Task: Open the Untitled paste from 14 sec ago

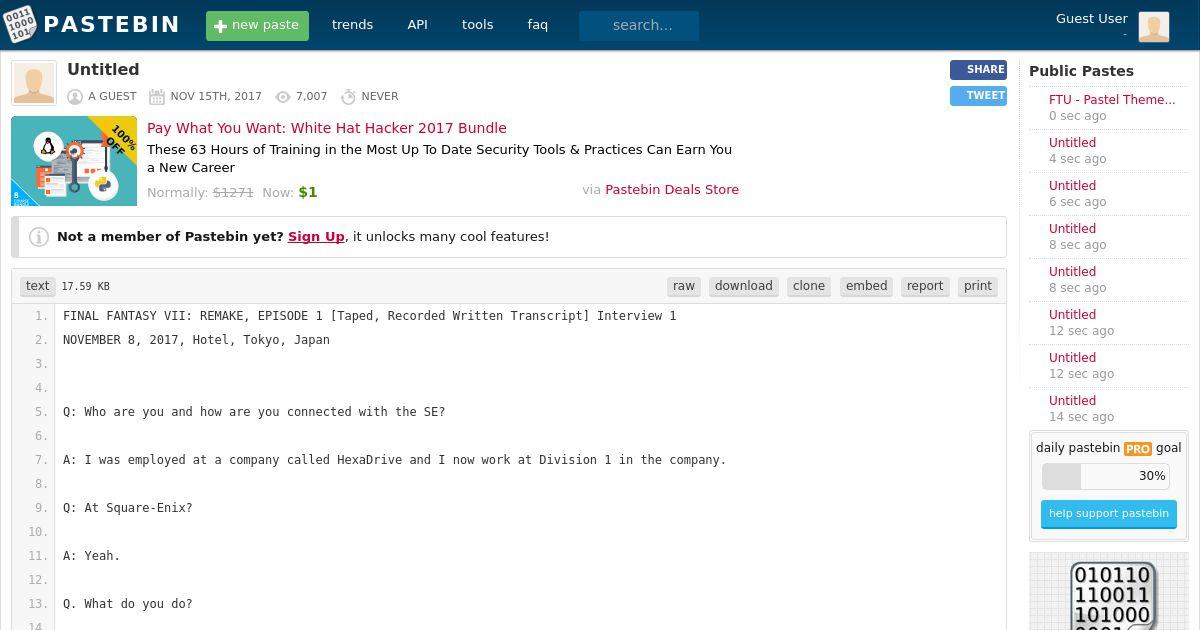Action: click(1072, 401)
